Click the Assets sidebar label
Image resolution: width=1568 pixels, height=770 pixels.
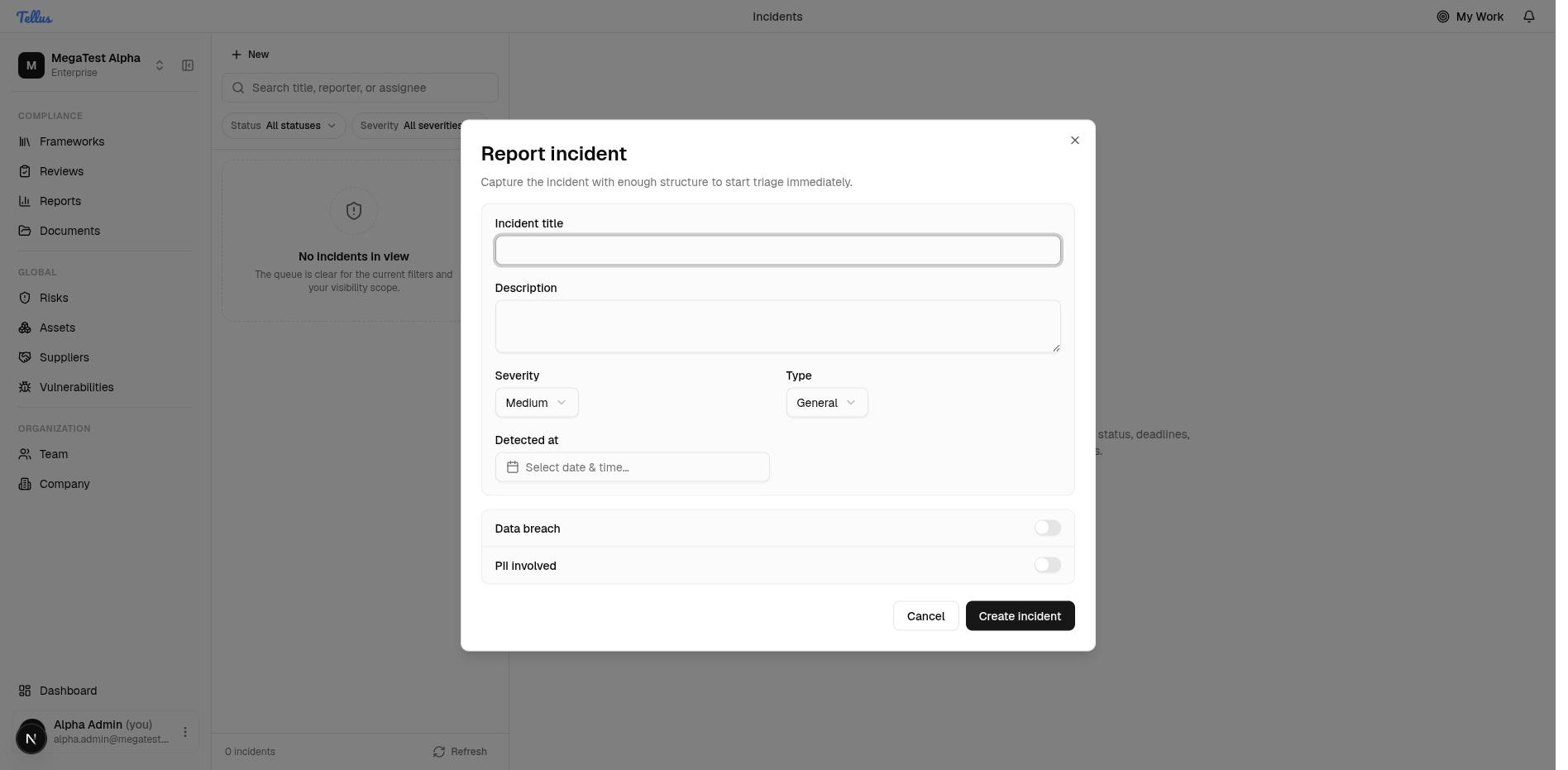point(57,328)
